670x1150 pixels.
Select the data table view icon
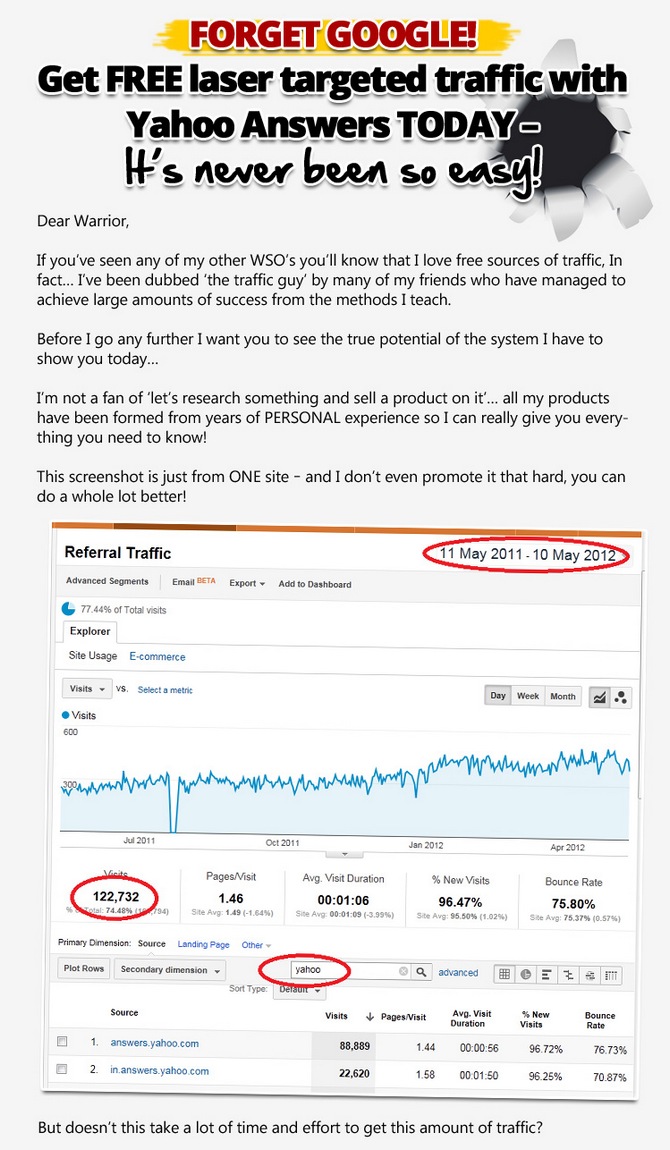505,973
